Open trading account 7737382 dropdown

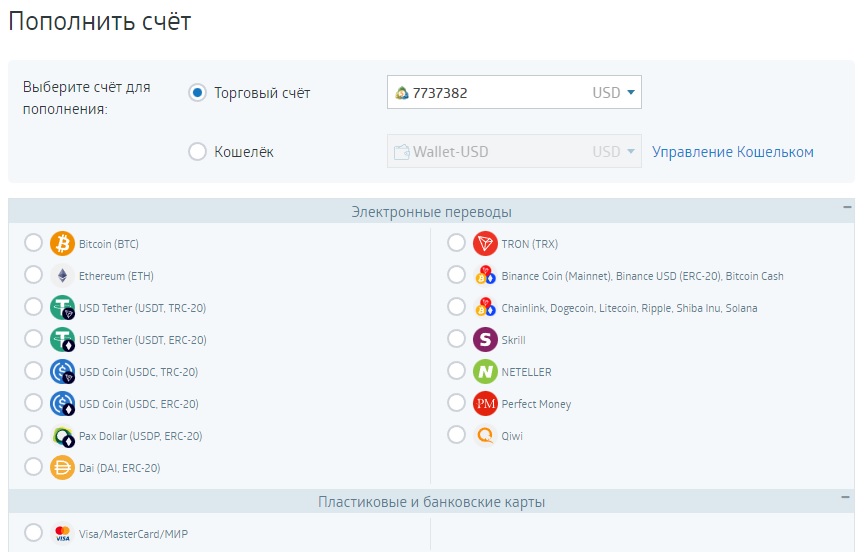click(x=514, y=92)
